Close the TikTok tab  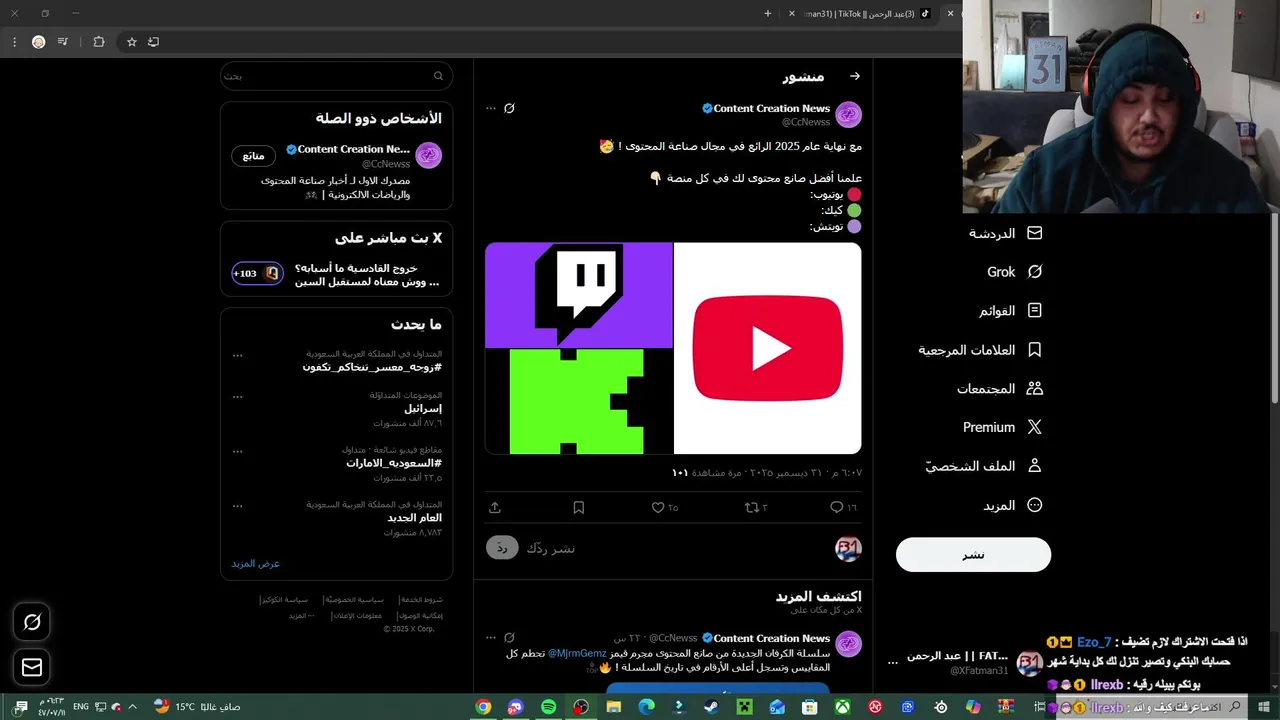click(792, 14)
